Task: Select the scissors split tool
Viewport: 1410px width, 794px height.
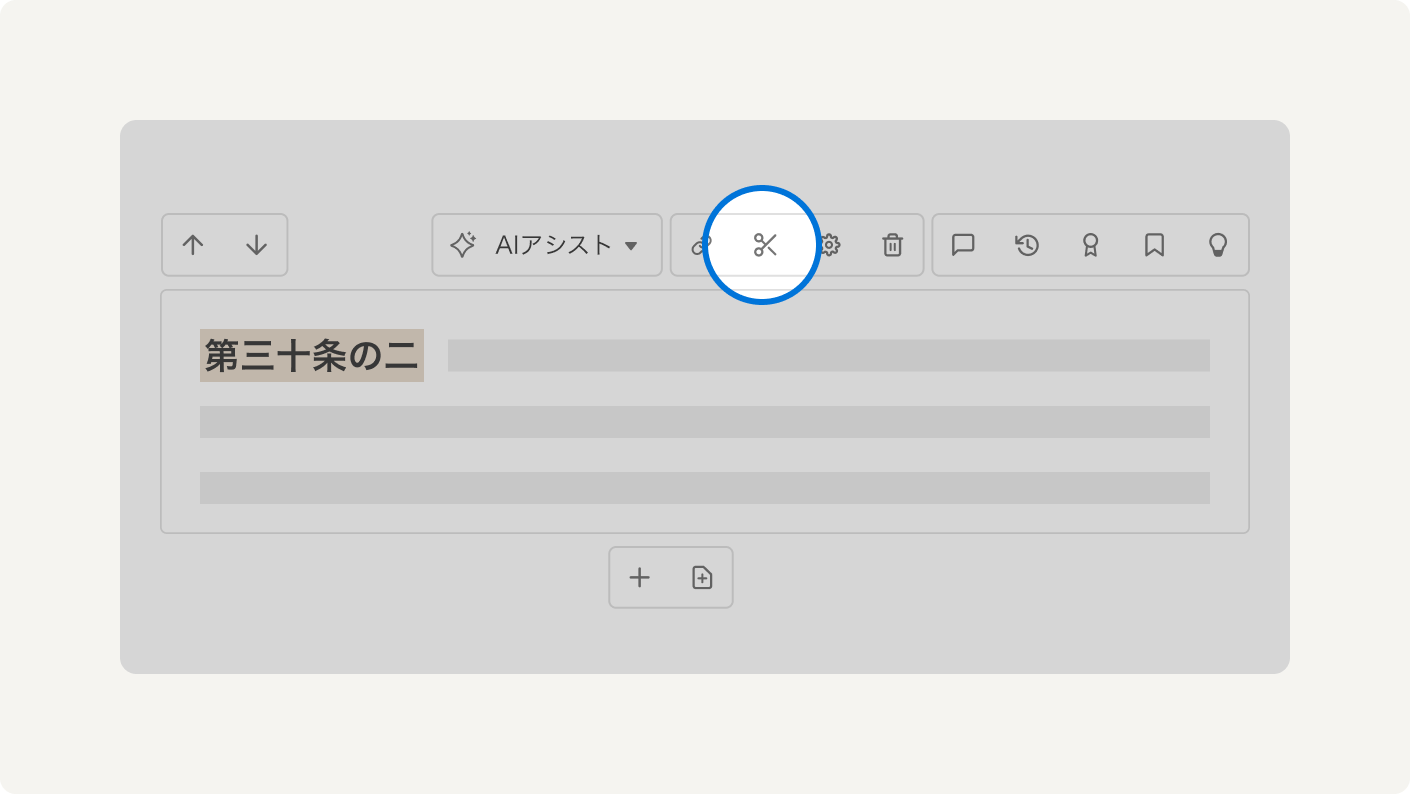Action: [765, 245]
